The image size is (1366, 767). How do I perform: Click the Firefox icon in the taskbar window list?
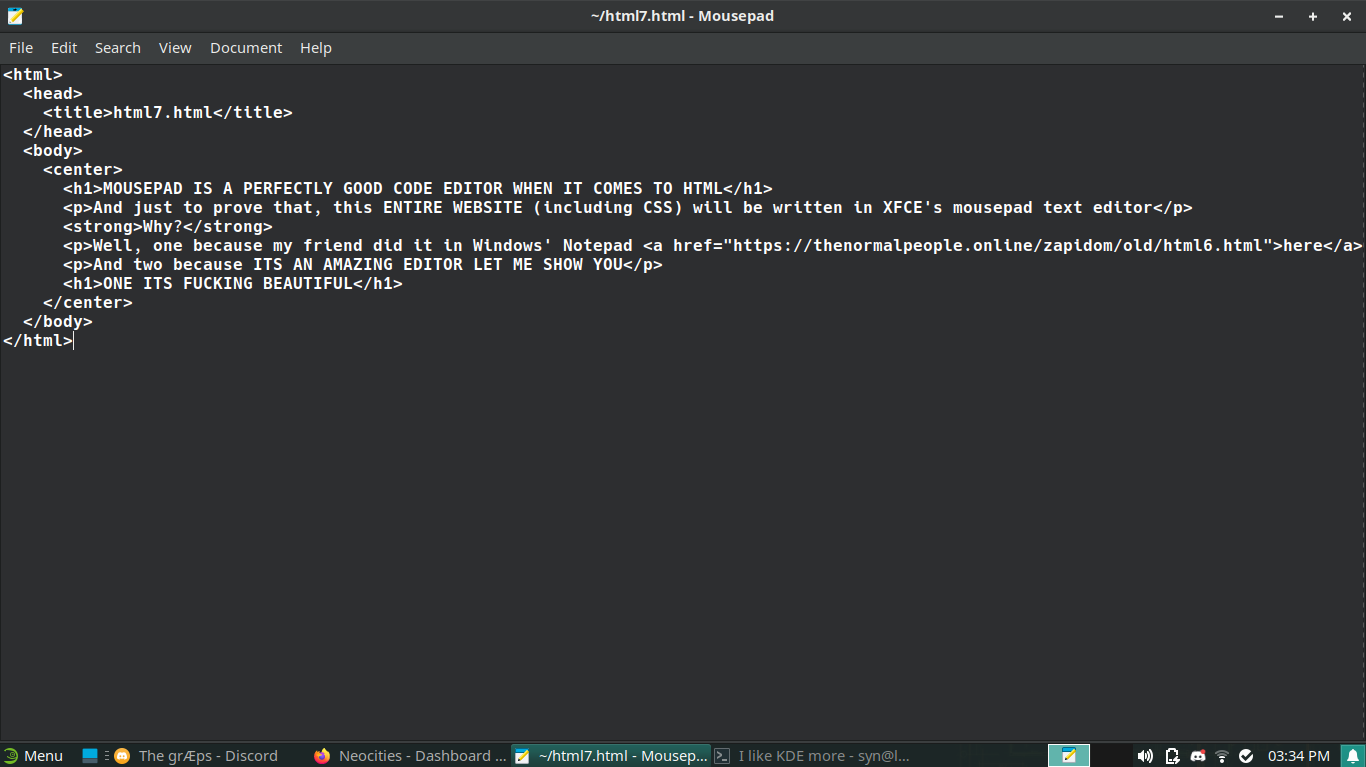[x=322, y=756]
